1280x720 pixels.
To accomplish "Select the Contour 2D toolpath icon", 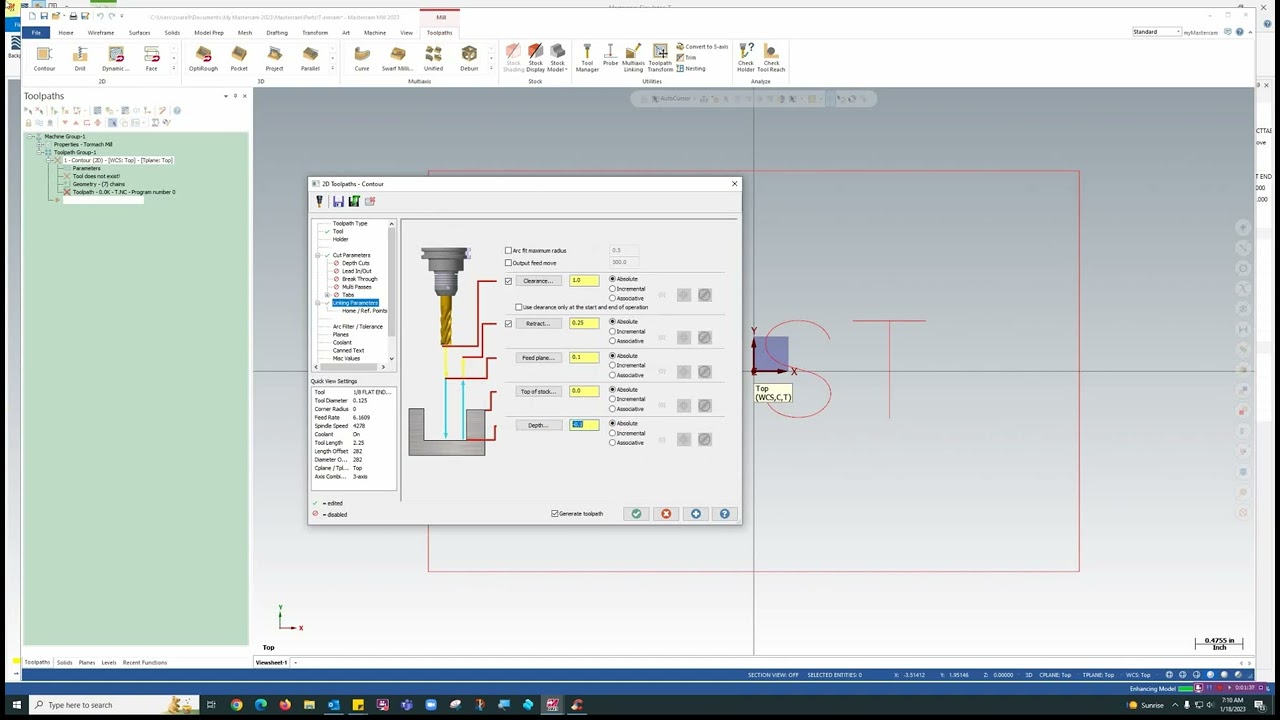I will [44, 58].
